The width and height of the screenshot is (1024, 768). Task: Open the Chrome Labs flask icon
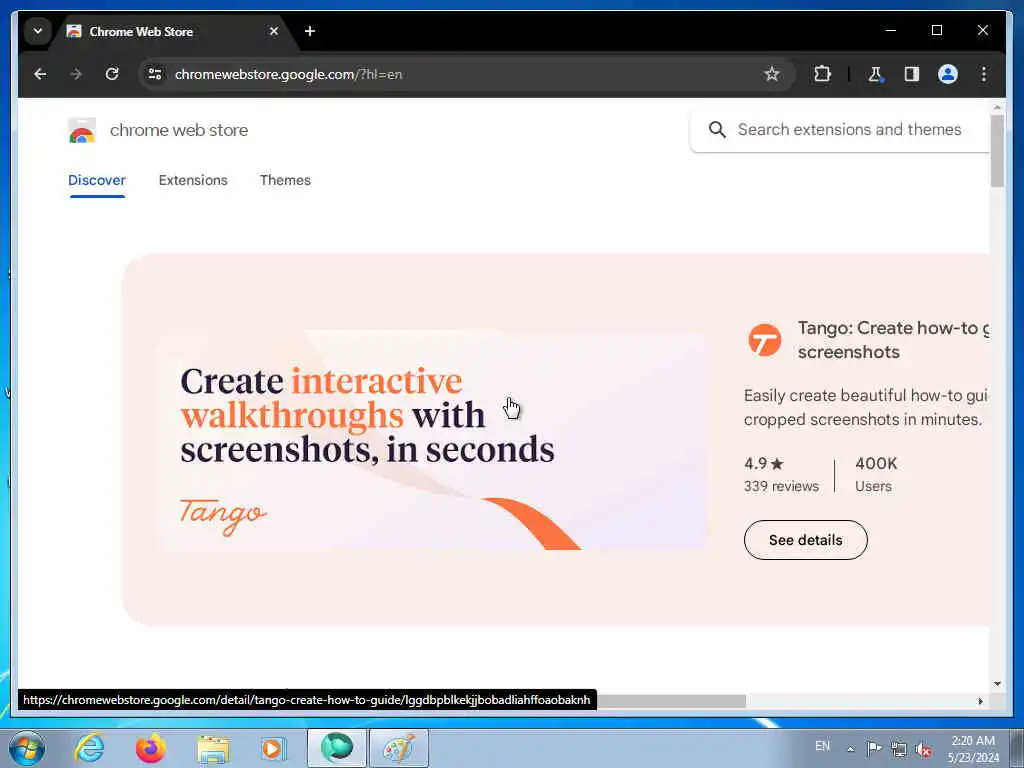tap(875, 74)
